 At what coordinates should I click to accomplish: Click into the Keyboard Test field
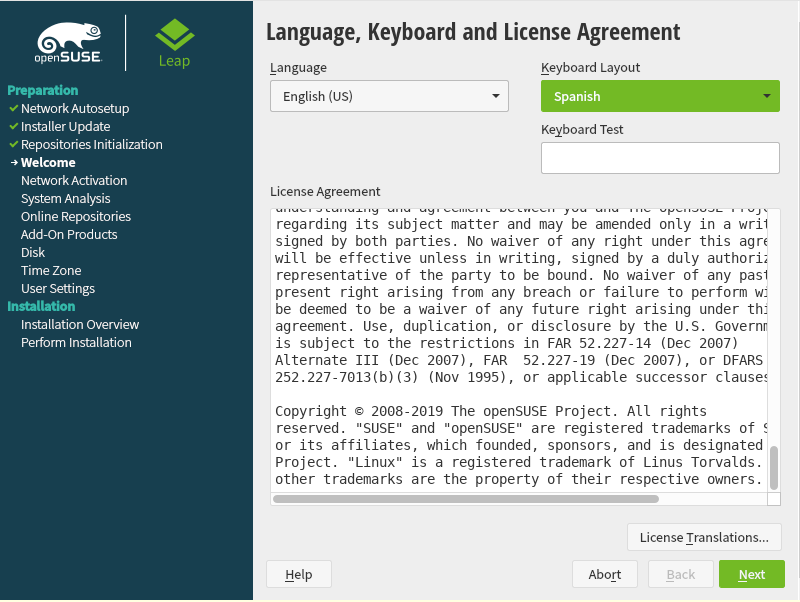click(660, 158)
